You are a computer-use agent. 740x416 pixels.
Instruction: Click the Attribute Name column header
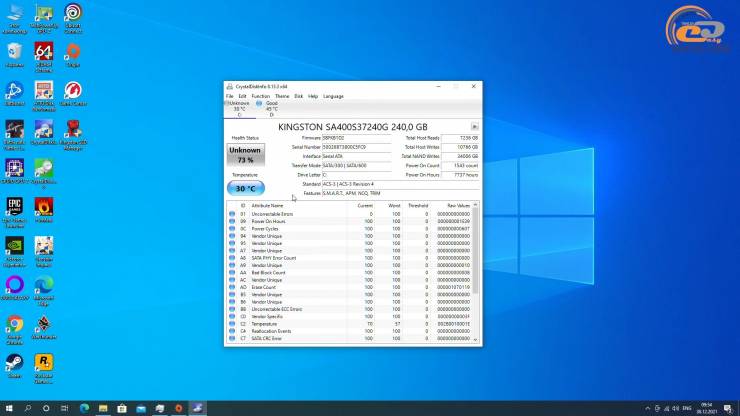click(268, 206)
